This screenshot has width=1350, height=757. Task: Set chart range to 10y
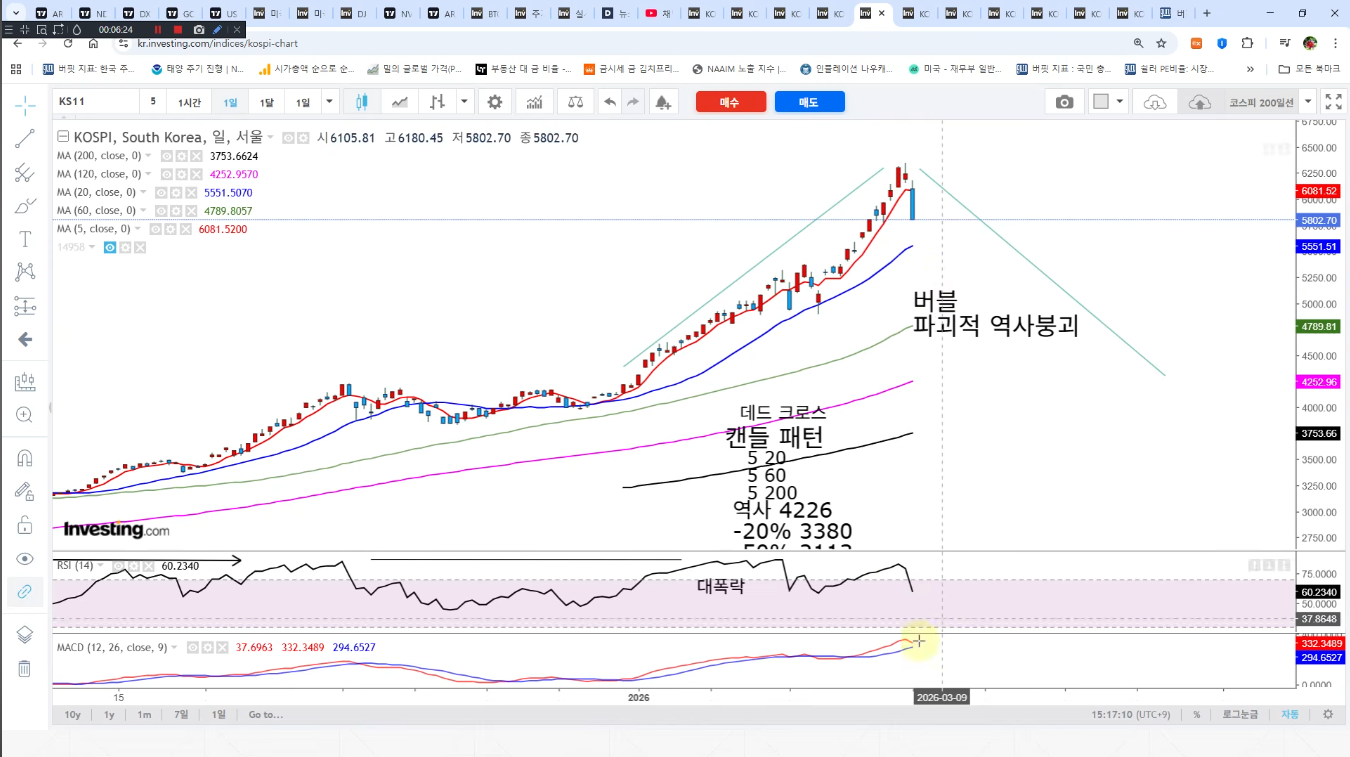point(73,715)
